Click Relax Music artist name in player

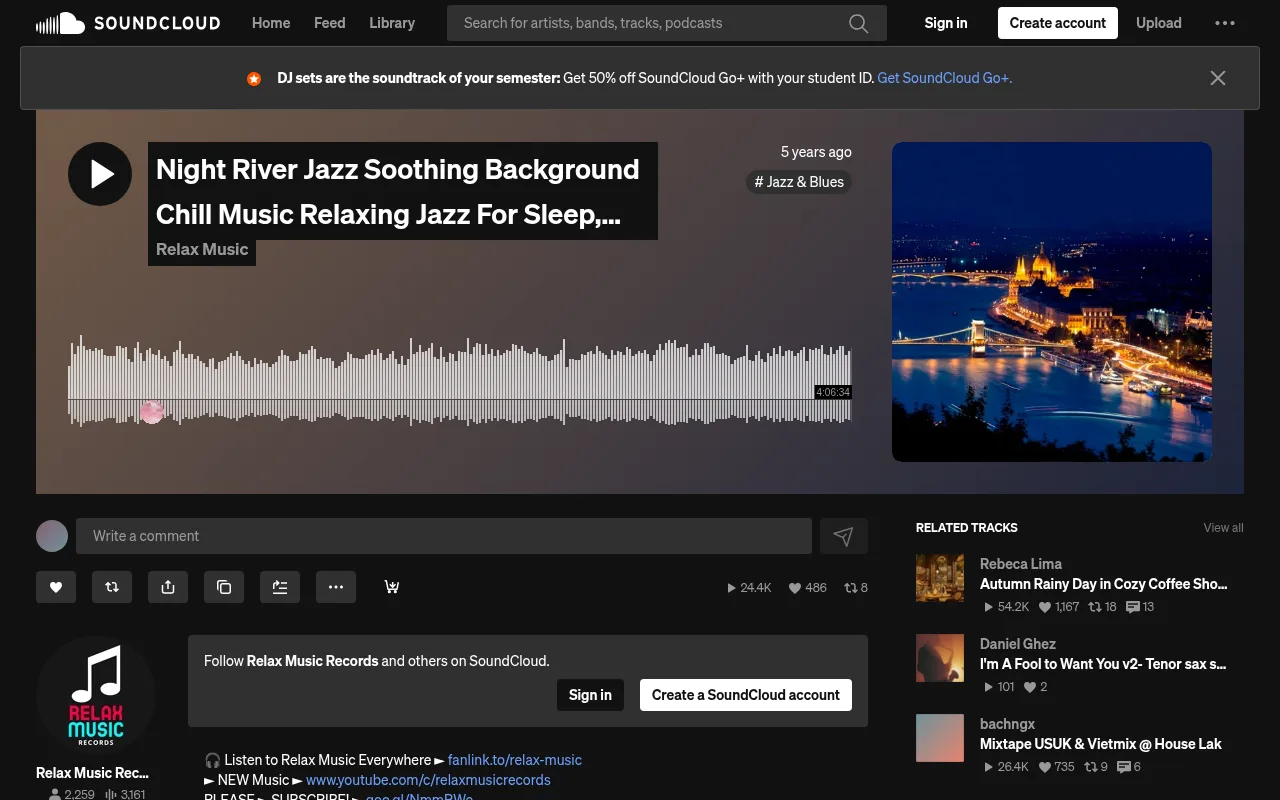pyautogui.click(x=202, y=250)
